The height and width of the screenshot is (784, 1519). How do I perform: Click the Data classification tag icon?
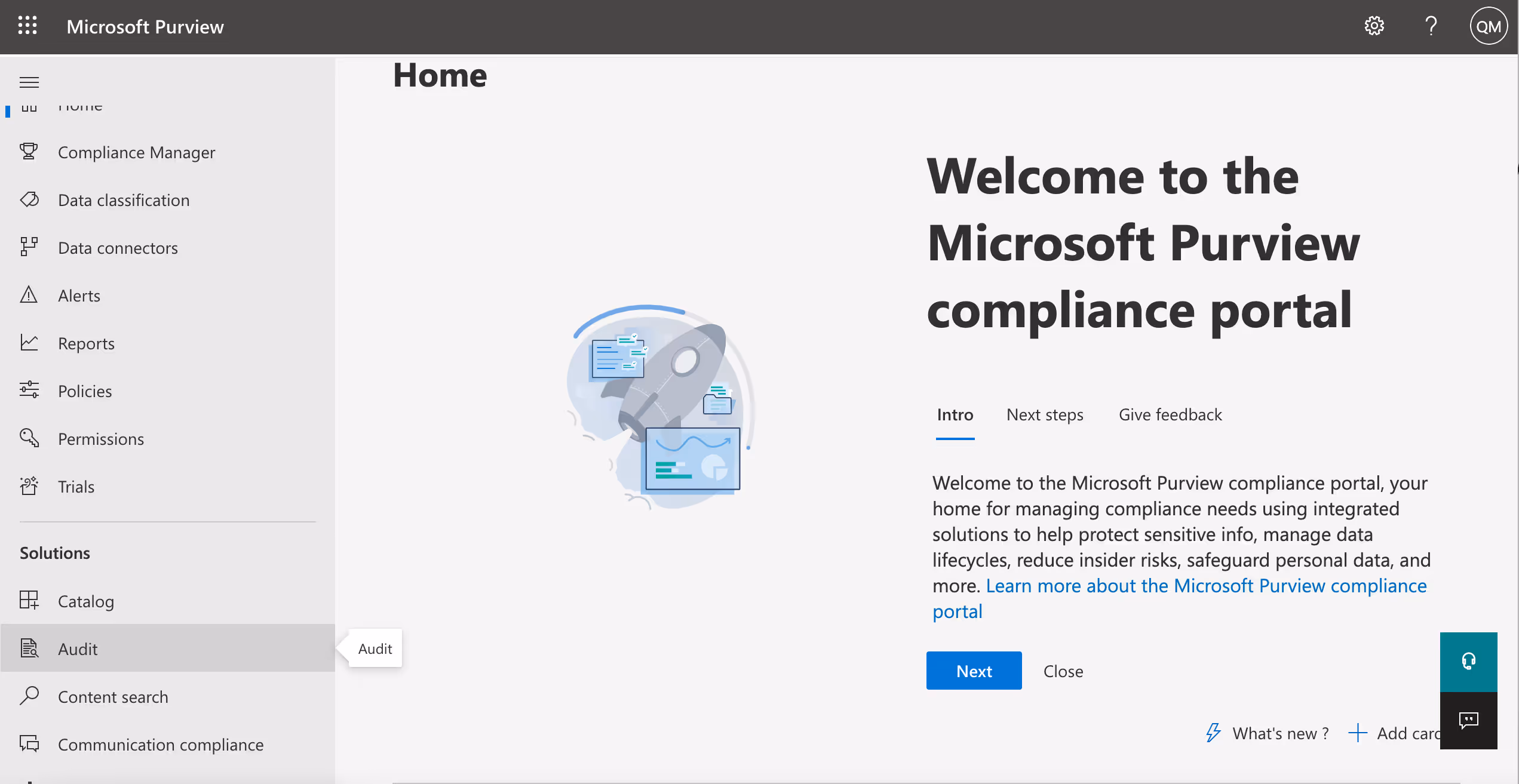point(29,199)
